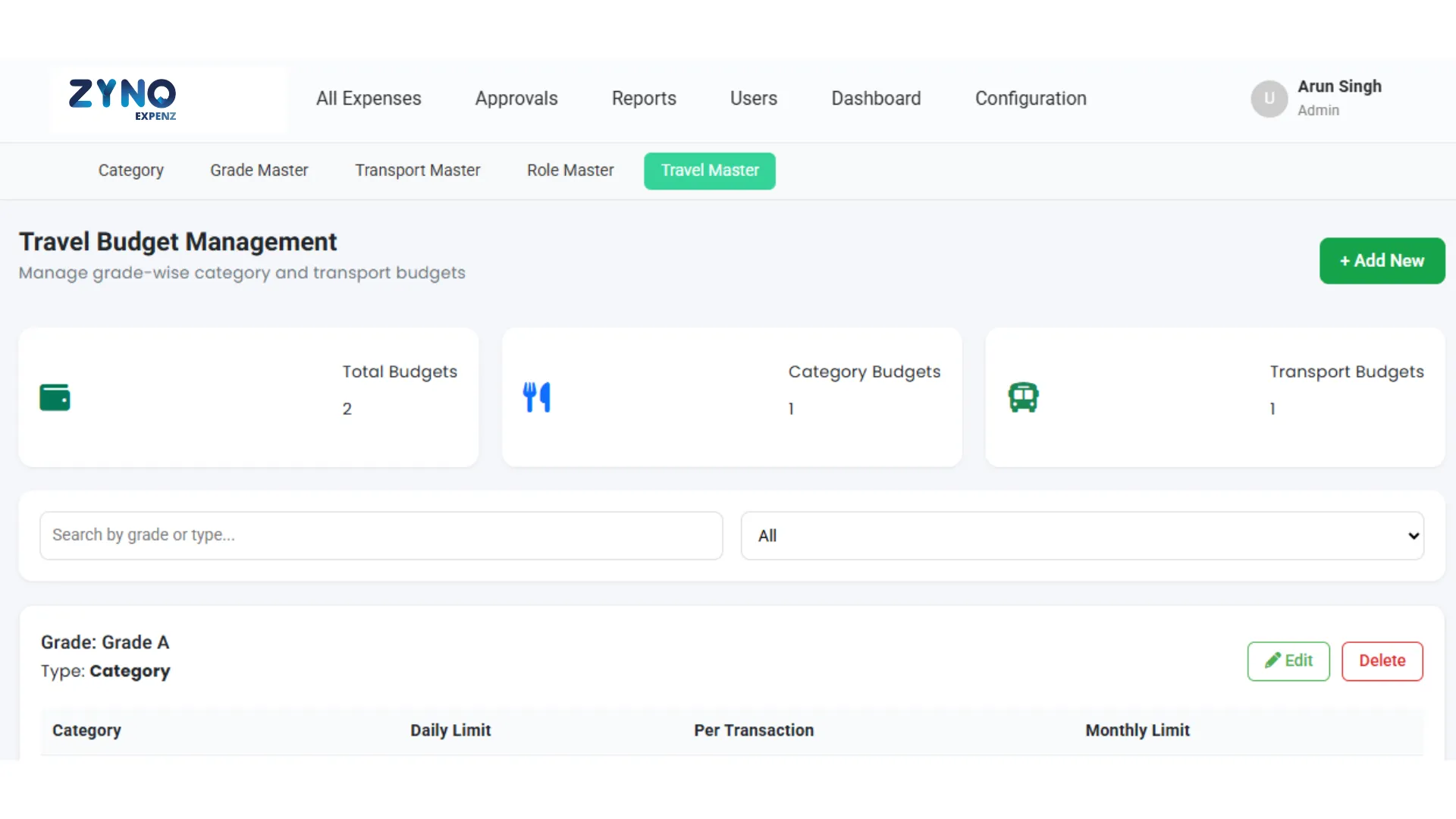The width and height of the screenshot is (1456, 819).
Task: Click the fork and knife Category Budgets icon
Action: click(x=537, y=397)
